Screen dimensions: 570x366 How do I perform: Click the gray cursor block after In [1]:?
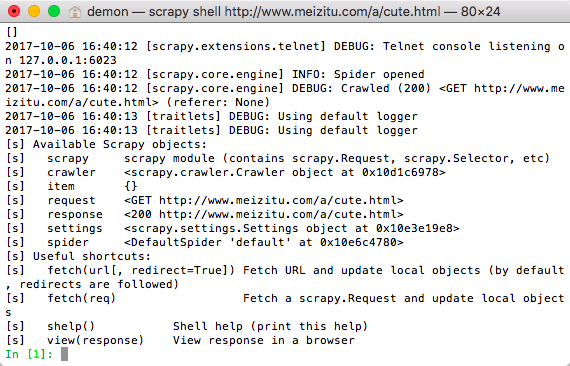coord(64,354)
